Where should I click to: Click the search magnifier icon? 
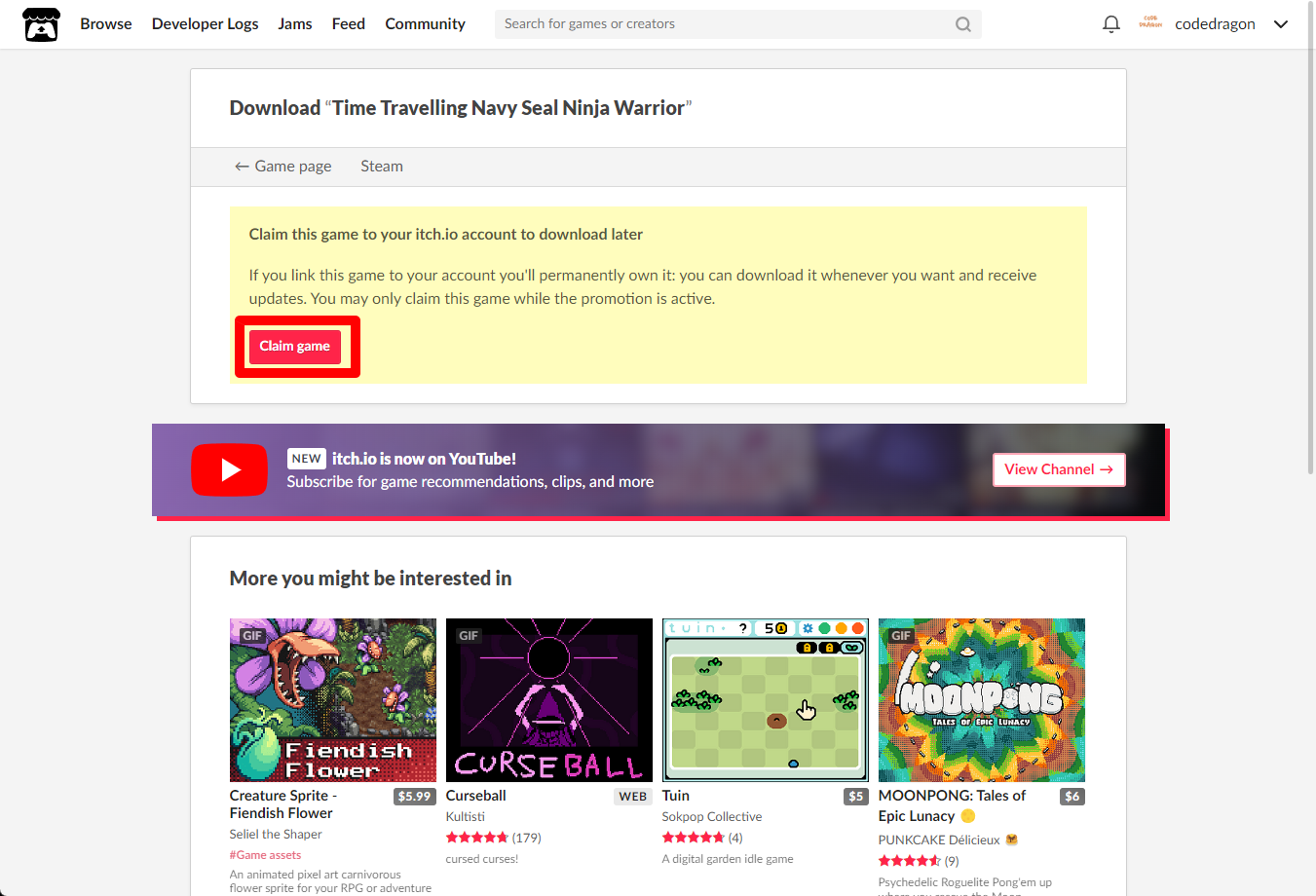click(962, 24)
